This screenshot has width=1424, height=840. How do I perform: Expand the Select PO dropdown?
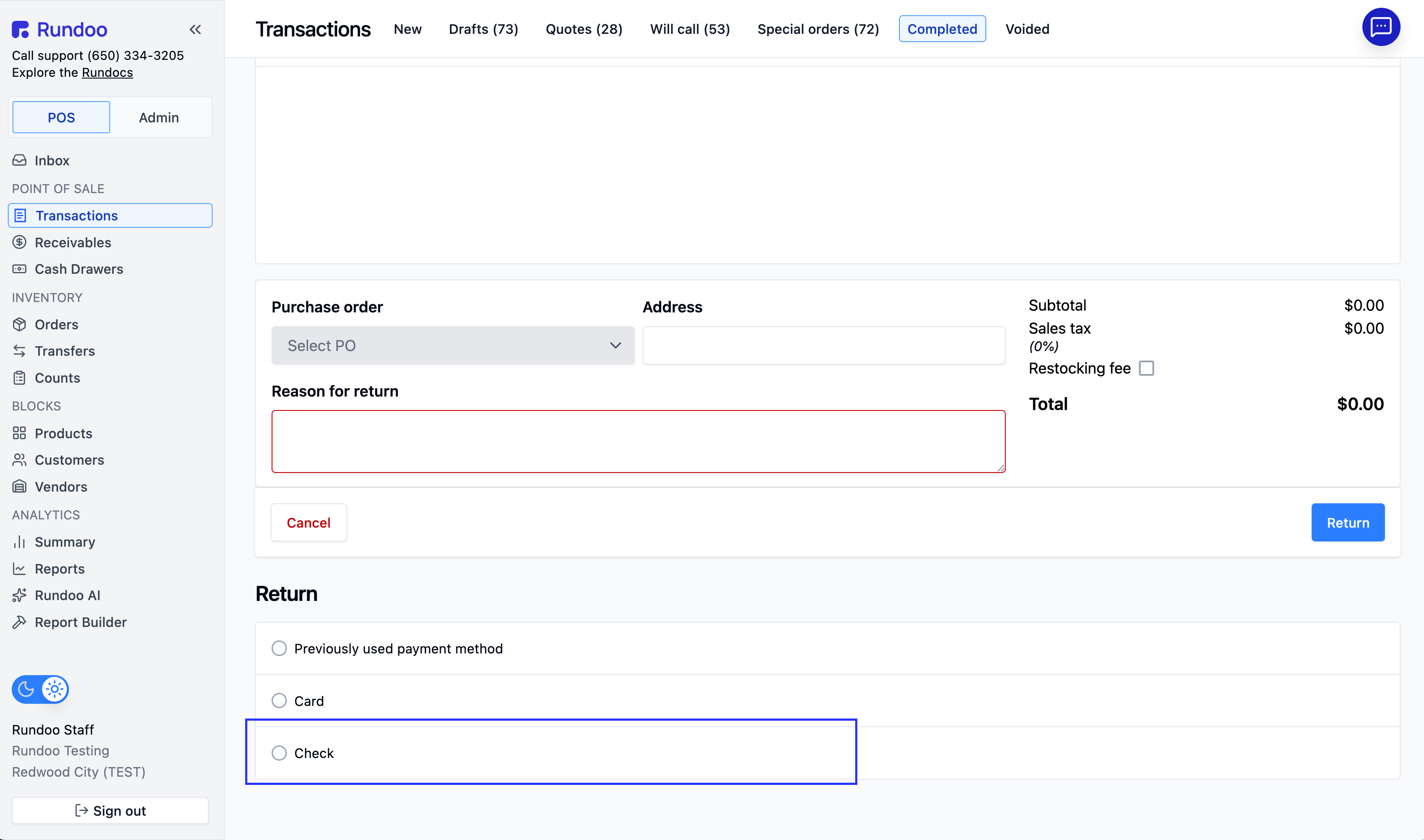[x=452, y=345]
